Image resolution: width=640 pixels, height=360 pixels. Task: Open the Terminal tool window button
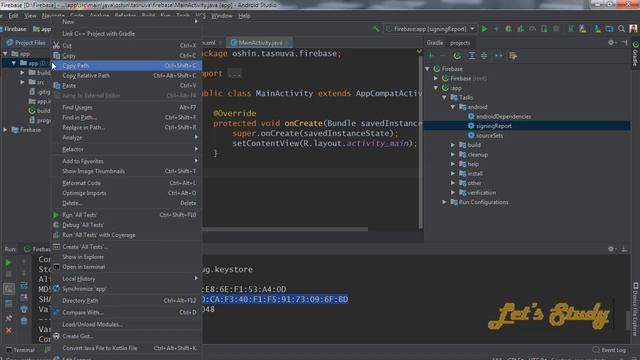[20, 350]
